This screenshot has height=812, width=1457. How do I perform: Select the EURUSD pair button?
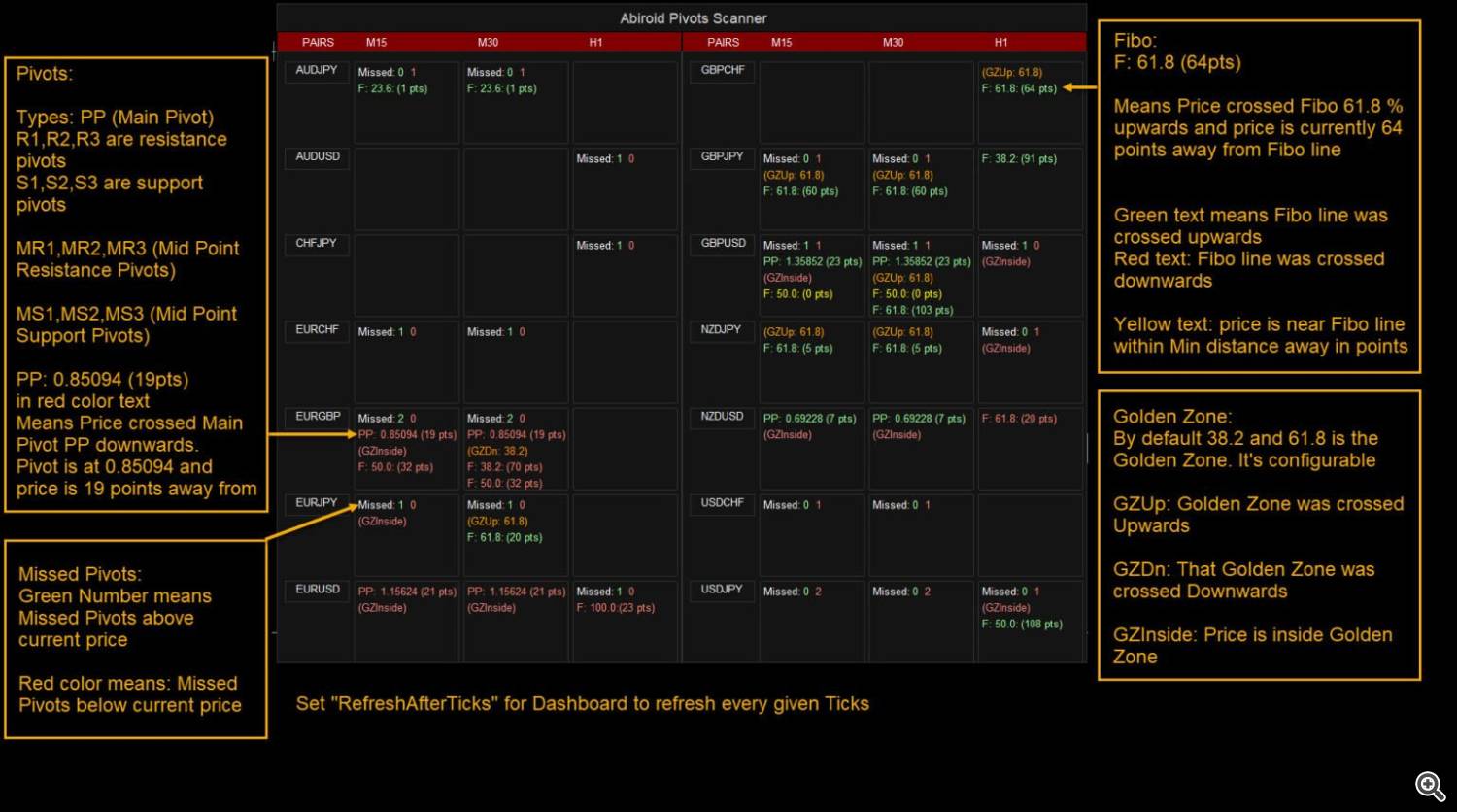[317, 590]
